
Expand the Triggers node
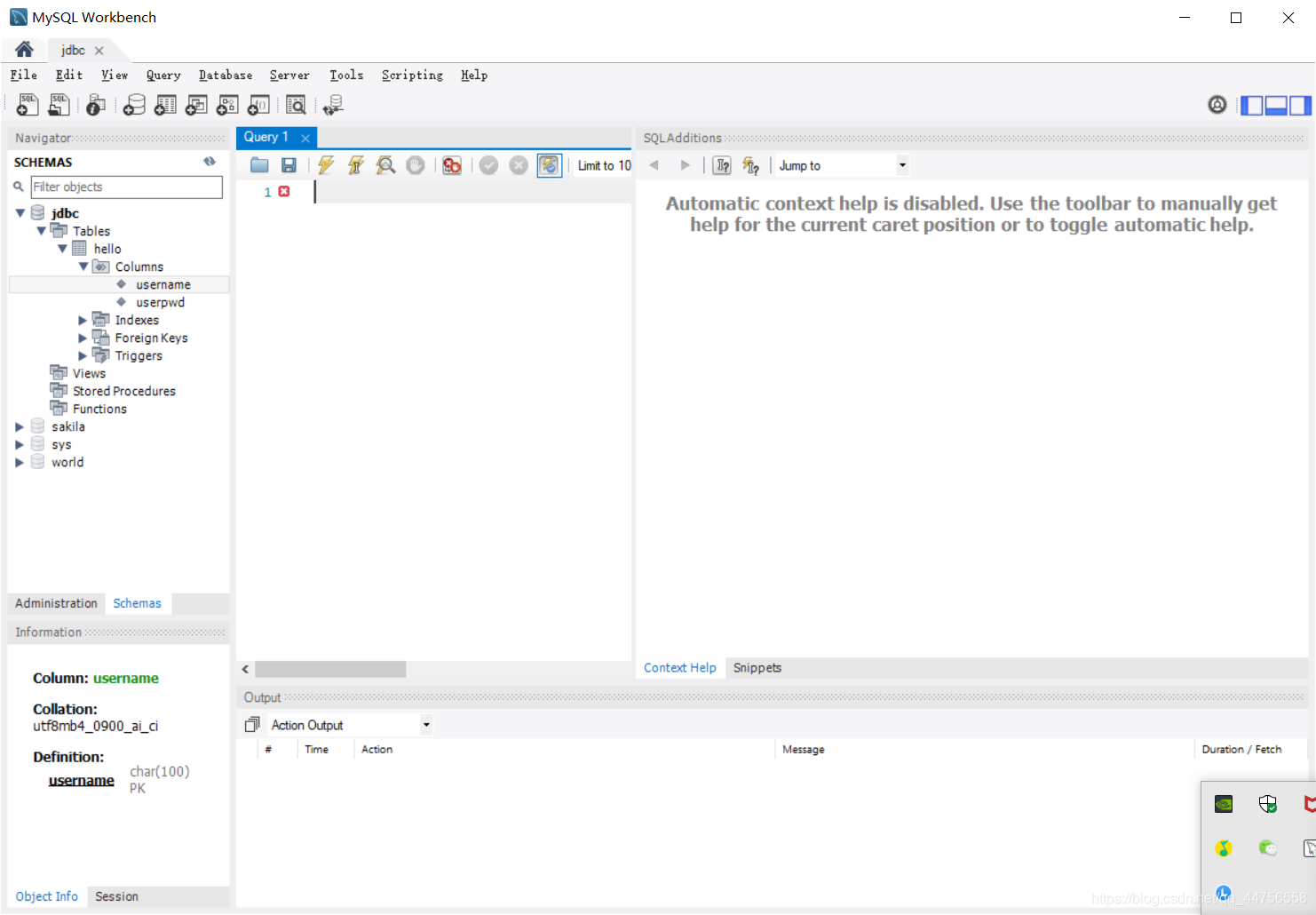pos(83,355)
